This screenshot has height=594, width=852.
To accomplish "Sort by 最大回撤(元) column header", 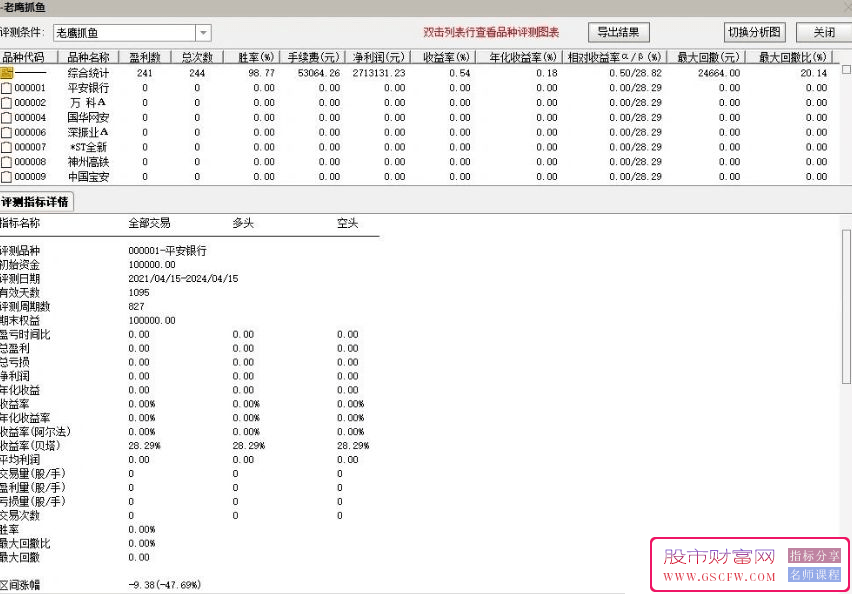I will (706, 57).
